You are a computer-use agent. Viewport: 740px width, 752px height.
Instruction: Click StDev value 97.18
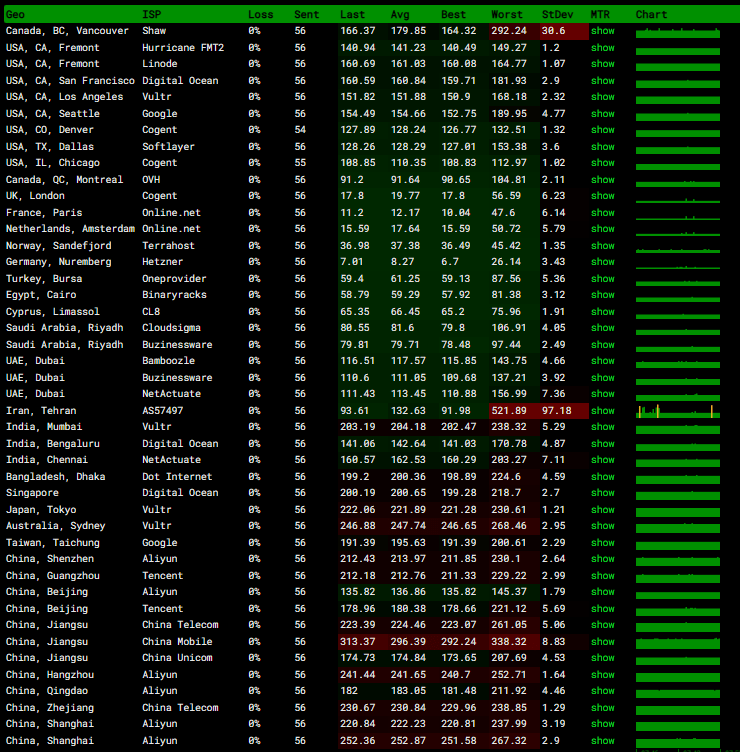[x=556, y=411]
